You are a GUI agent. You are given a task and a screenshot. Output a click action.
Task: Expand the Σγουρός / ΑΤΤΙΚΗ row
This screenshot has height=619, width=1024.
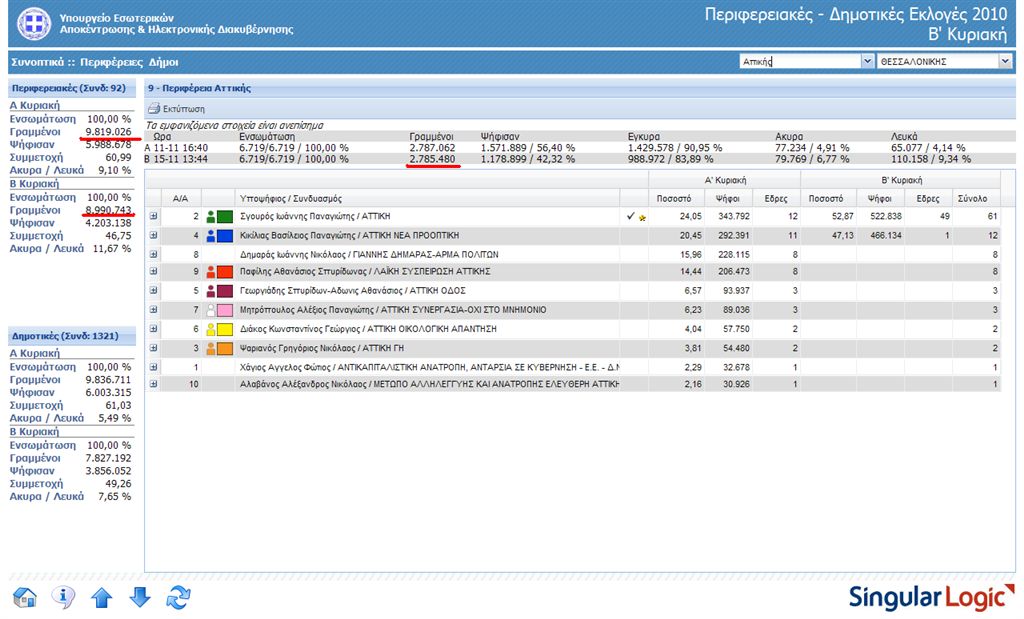click(154, 216)
